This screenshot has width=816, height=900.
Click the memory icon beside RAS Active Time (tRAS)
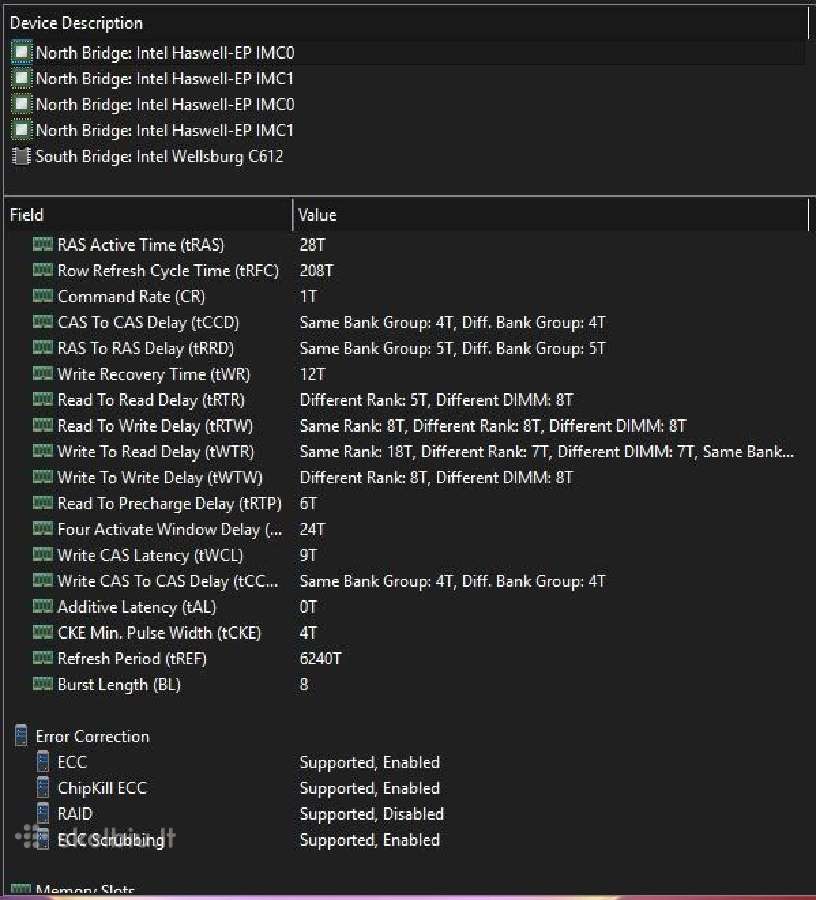[x=42, y=245]
